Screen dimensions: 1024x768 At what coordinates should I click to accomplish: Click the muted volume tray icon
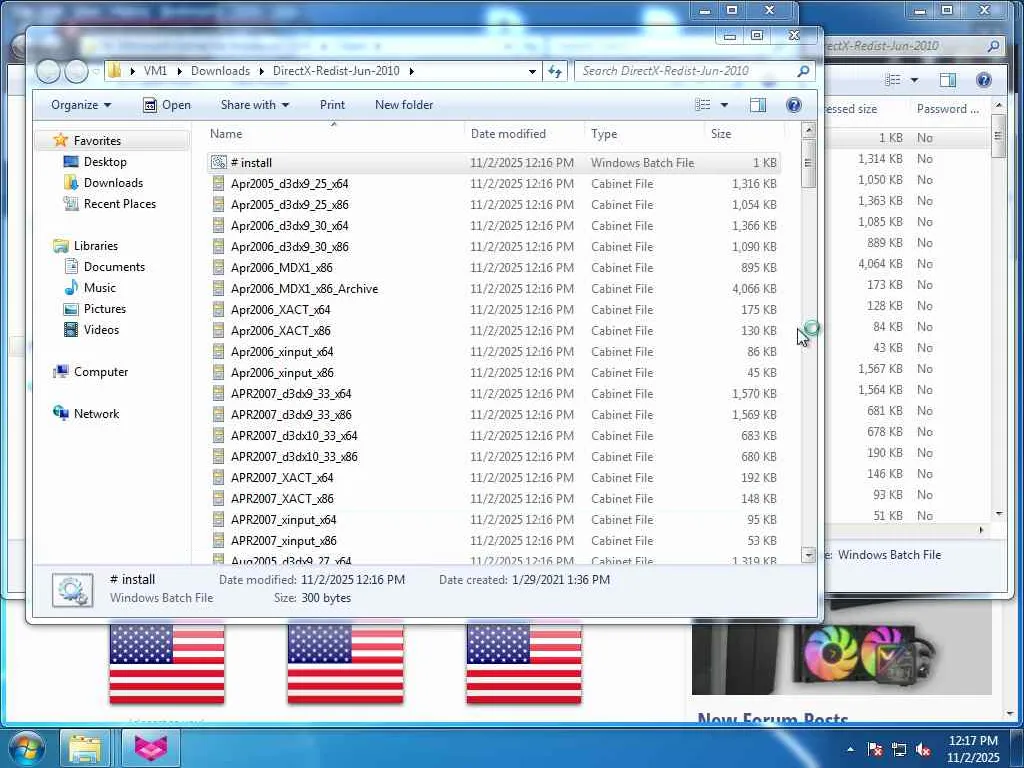tap(923, 749)
